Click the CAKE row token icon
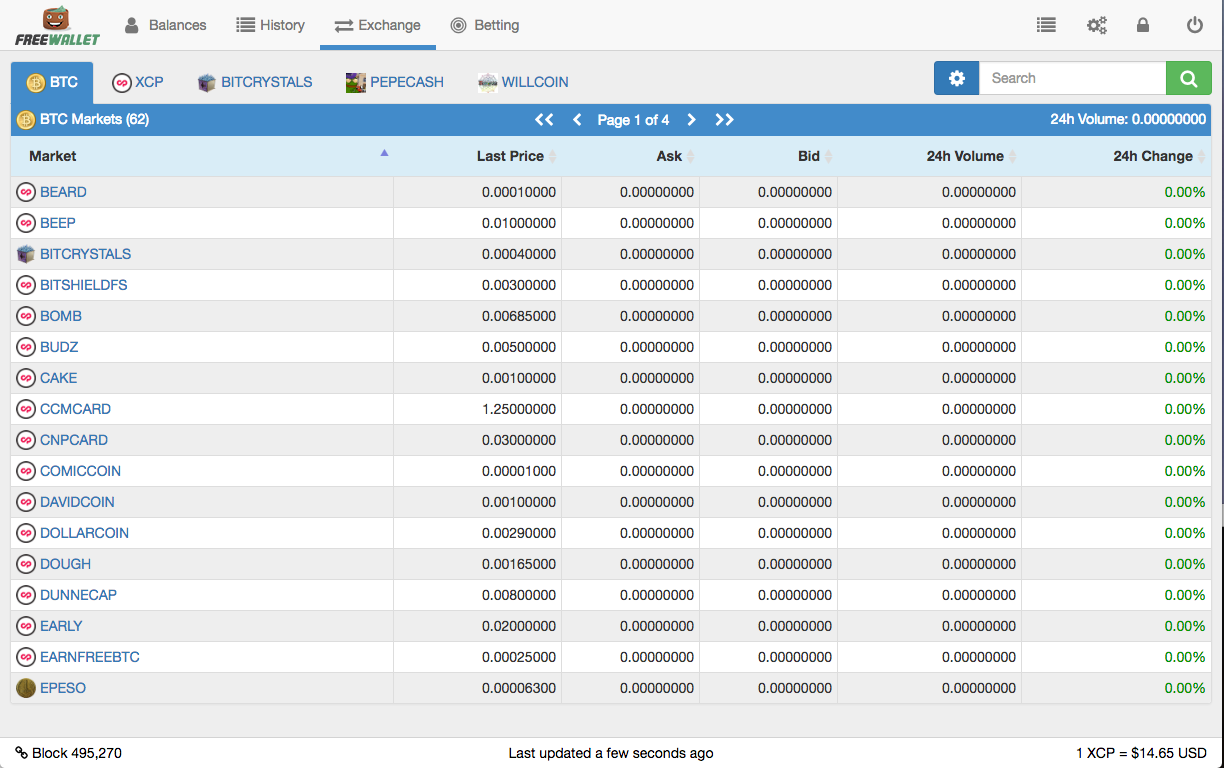1224x768 pixels. [26, 378]
